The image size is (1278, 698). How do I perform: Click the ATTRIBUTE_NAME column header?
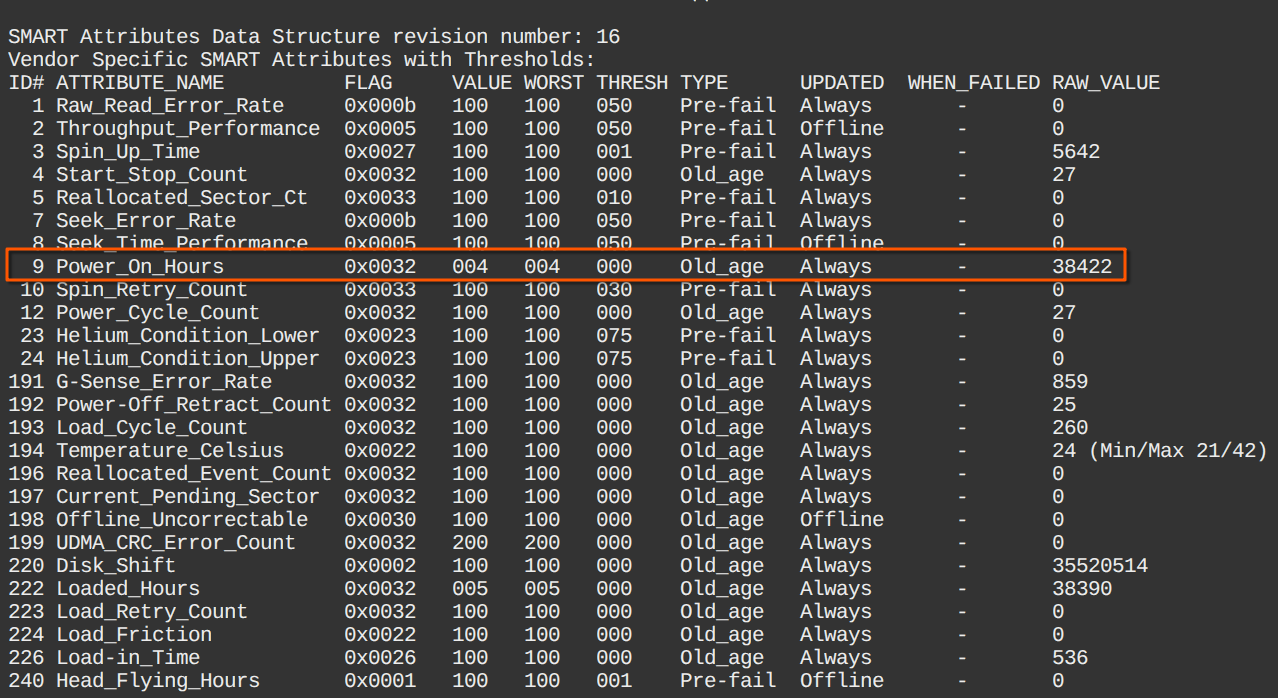139,83
